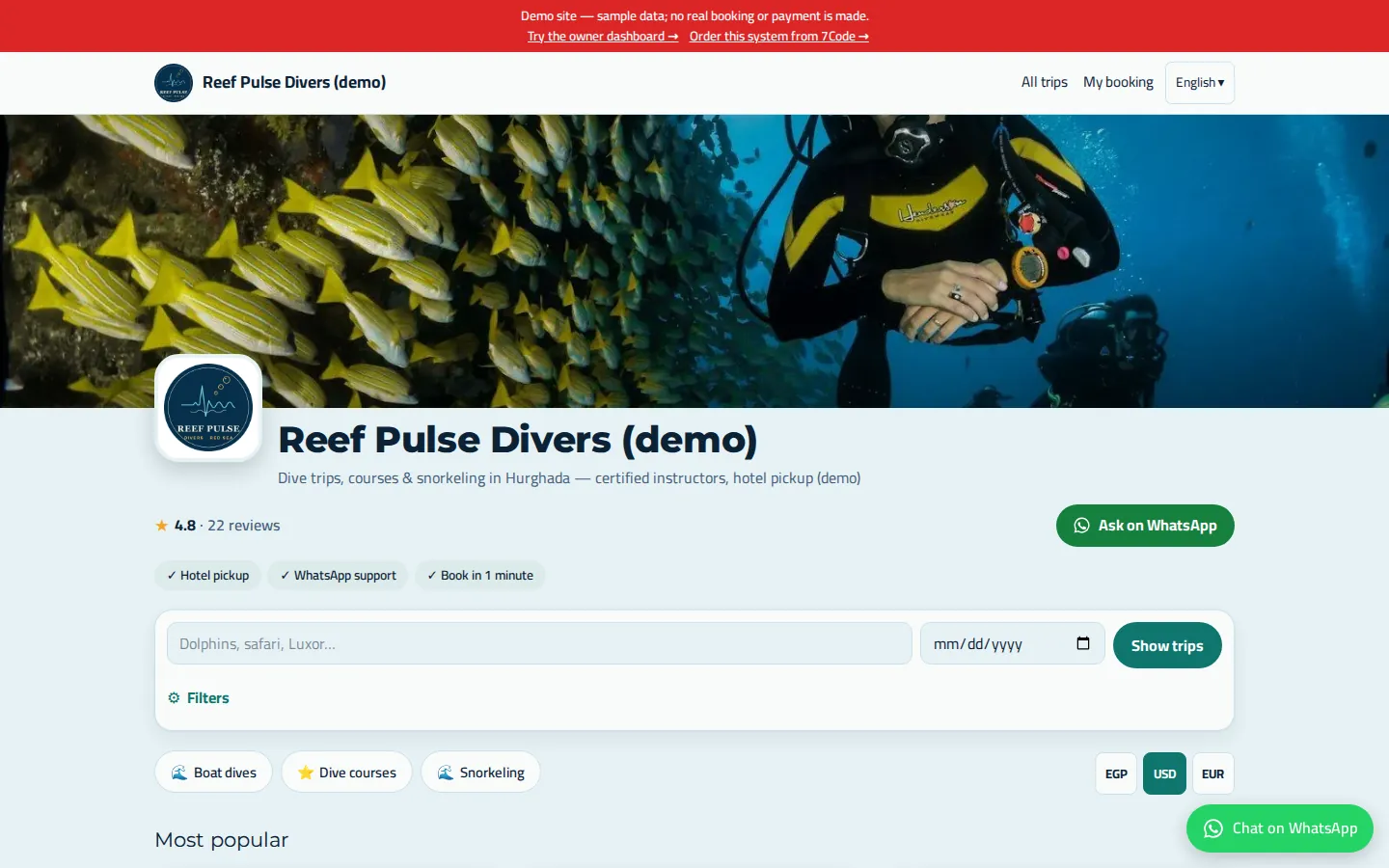Filter by Snorkeling category
Viewport: 1389px width, 868px height.
480,773
